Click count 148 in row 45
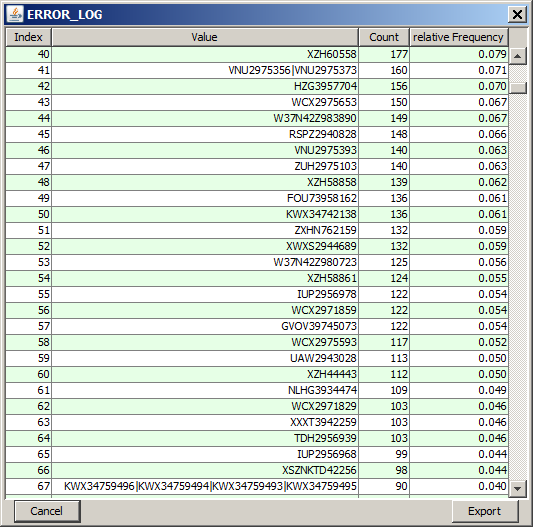Image resolution: width=533 pixels, height=527 pixels. click(384, 134)
